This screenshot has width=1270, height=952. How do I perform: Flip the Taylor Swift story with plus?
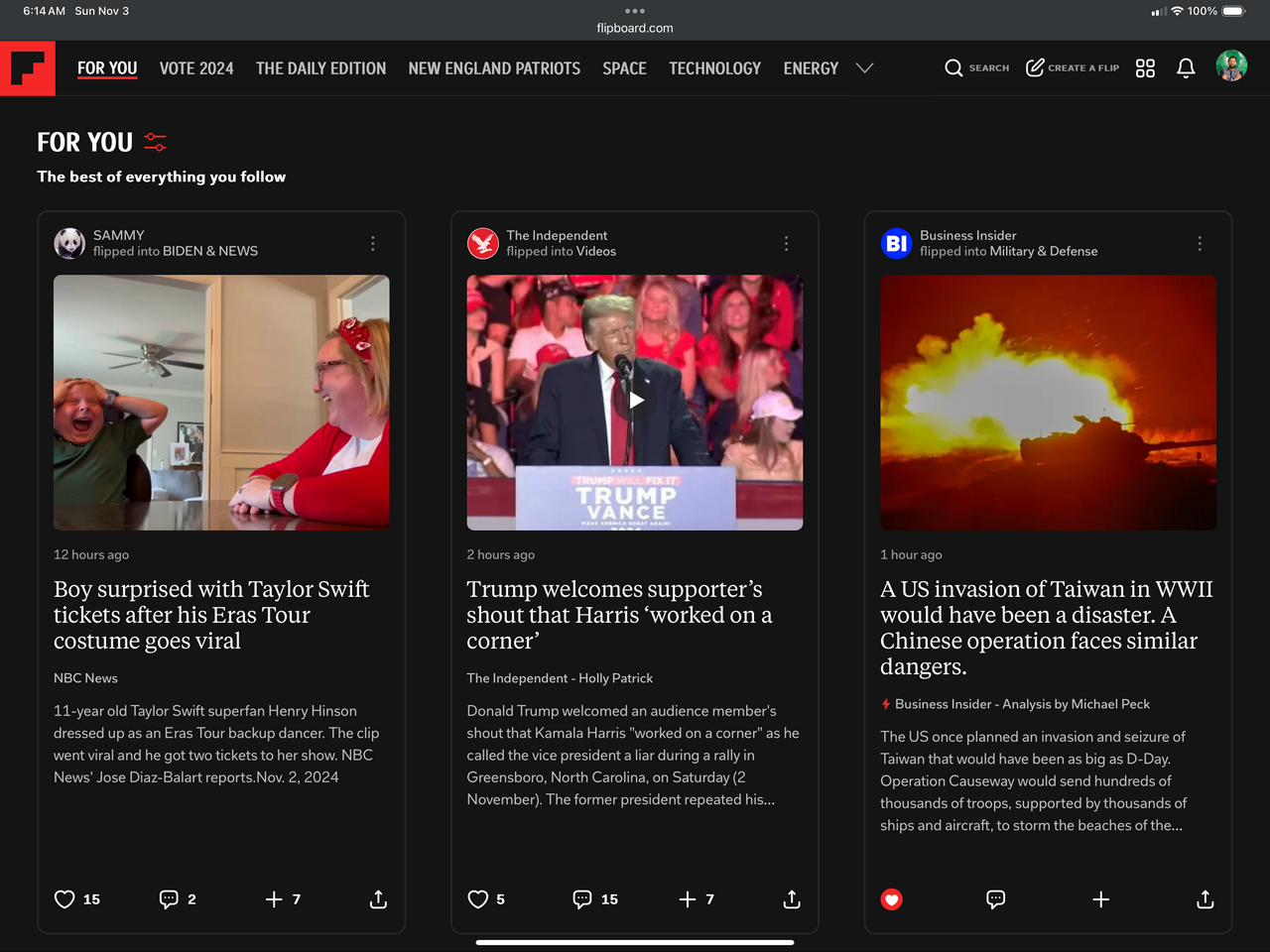(x=274, y=899)
